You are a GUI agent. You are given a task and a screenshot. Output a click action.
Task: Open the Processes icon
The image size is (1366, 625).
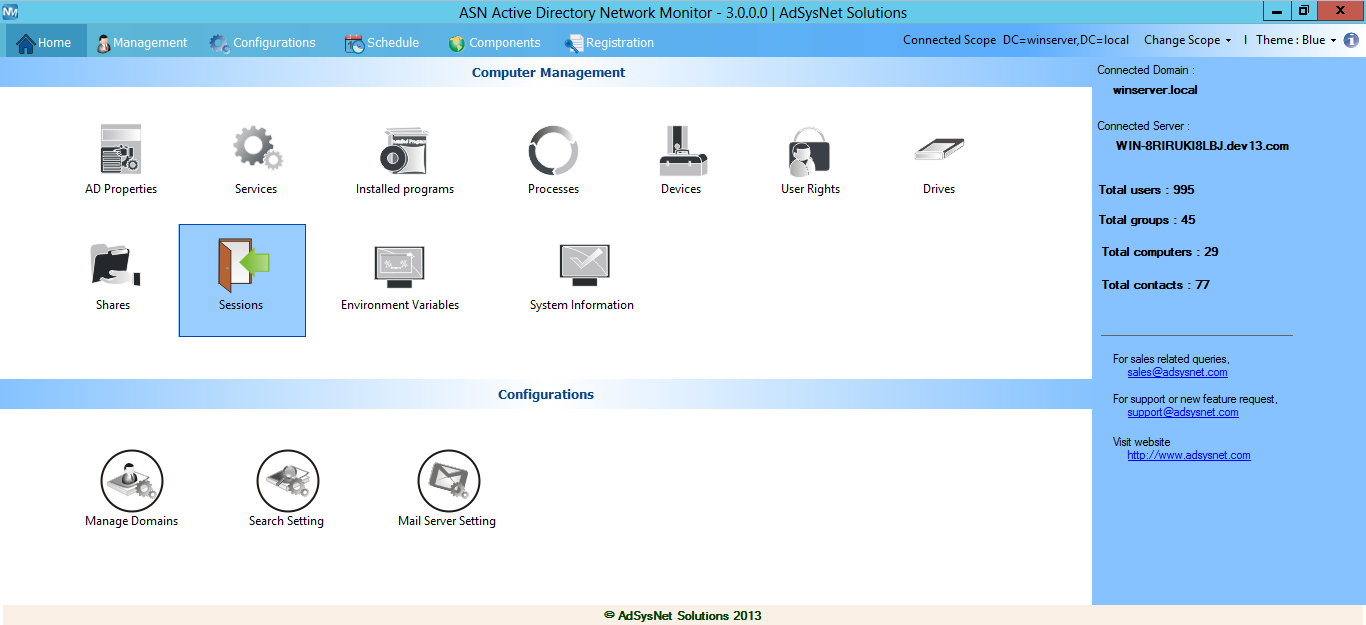click(x=553, y=150)
